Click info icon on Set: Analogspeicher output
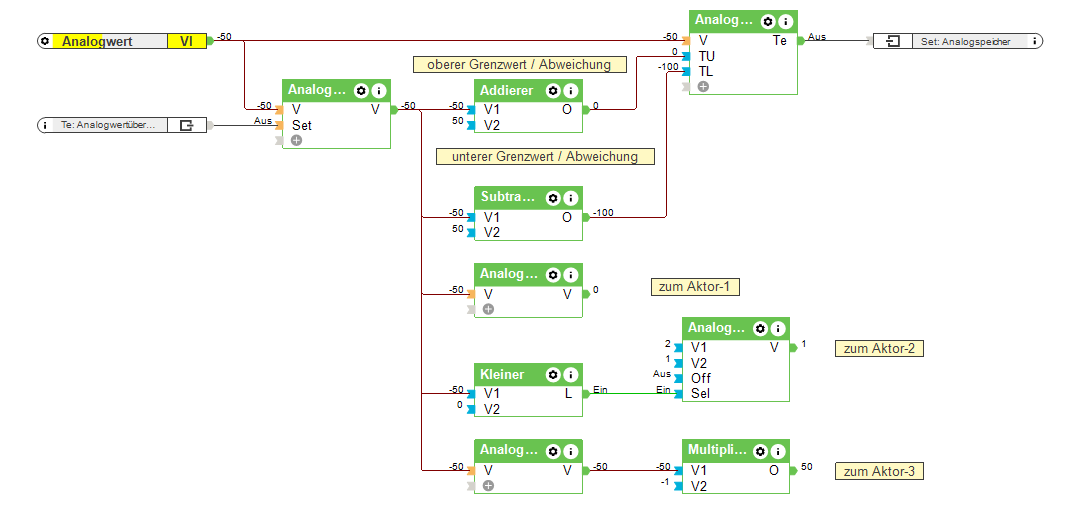This screenshot has height=508, width=1065. click(1034, 41)
